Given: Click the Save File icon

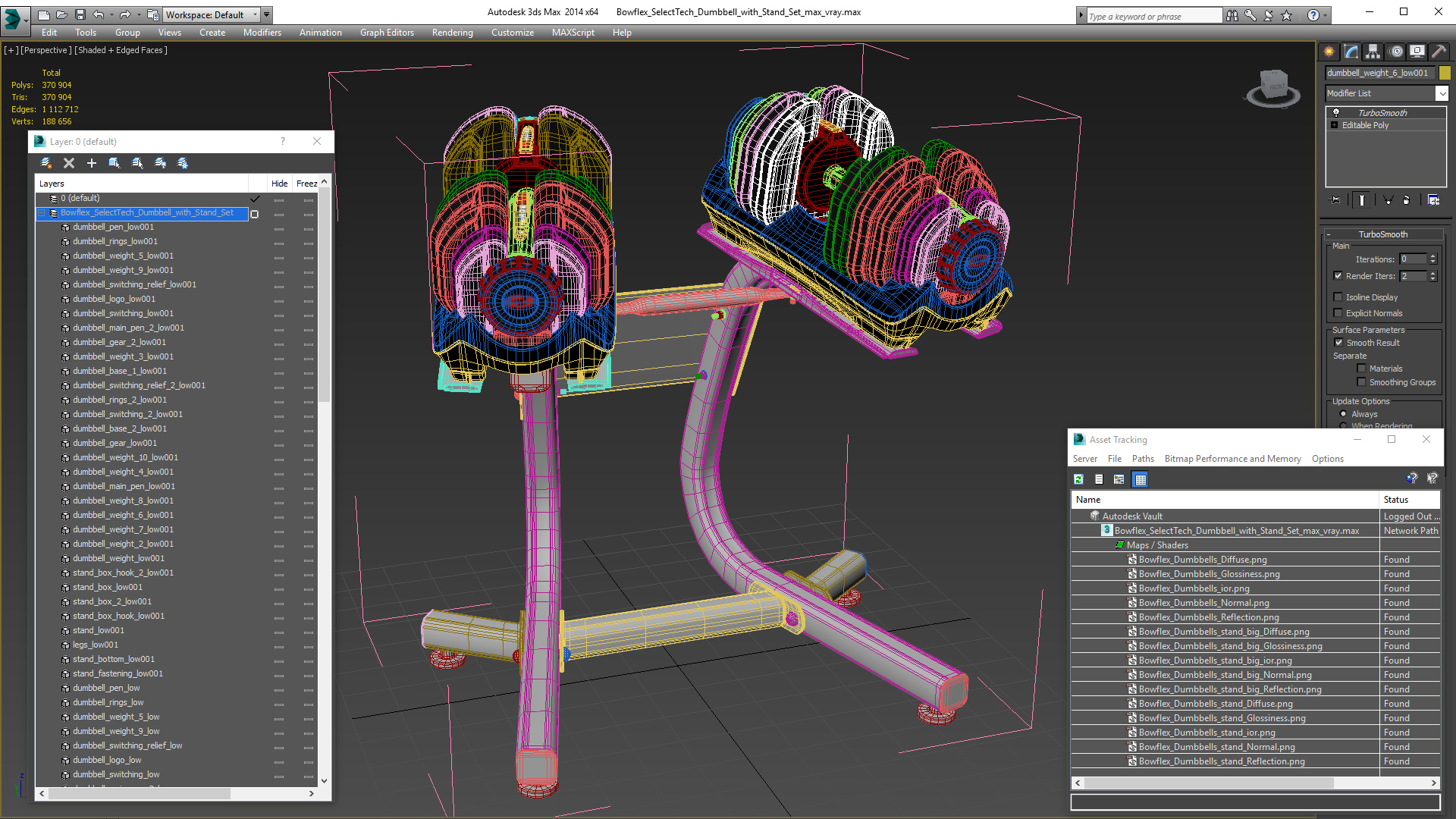Looking at the screenshot, I should pyautogui.click(x=80, y=14).
